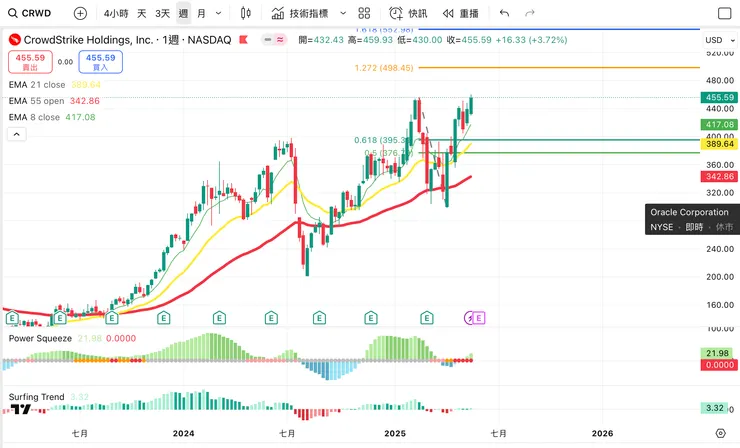
Task: Click the CrowdStrike Holdings, Inc. title
Action: [x=88, y=40]
